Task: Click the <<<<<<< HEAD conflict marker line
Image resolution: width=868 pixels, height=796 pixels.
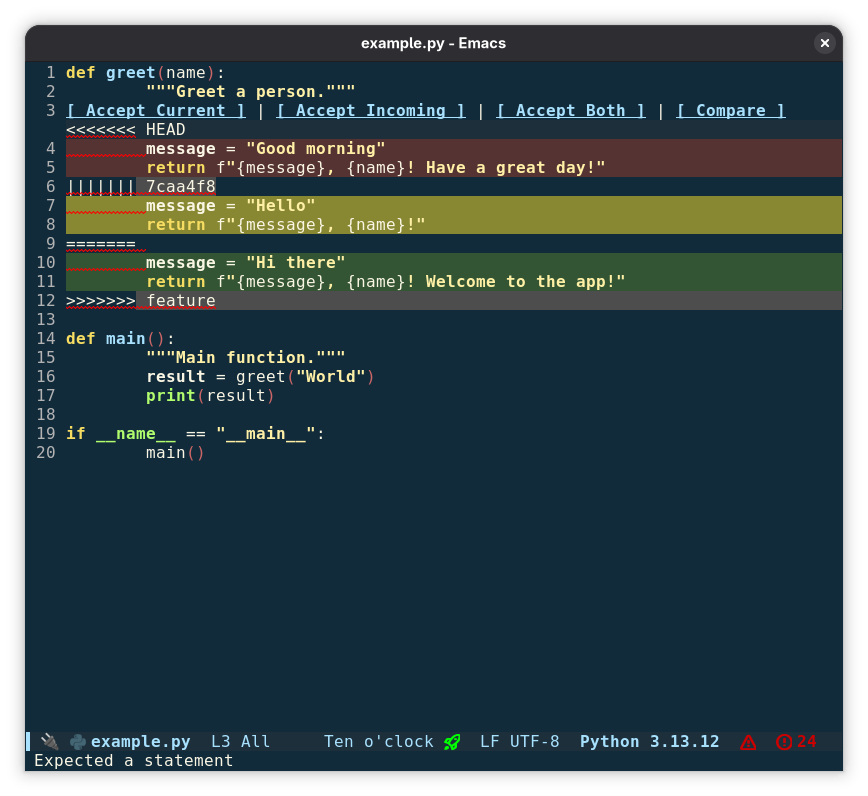Action: pyautogui.click(x=126, y=130)
